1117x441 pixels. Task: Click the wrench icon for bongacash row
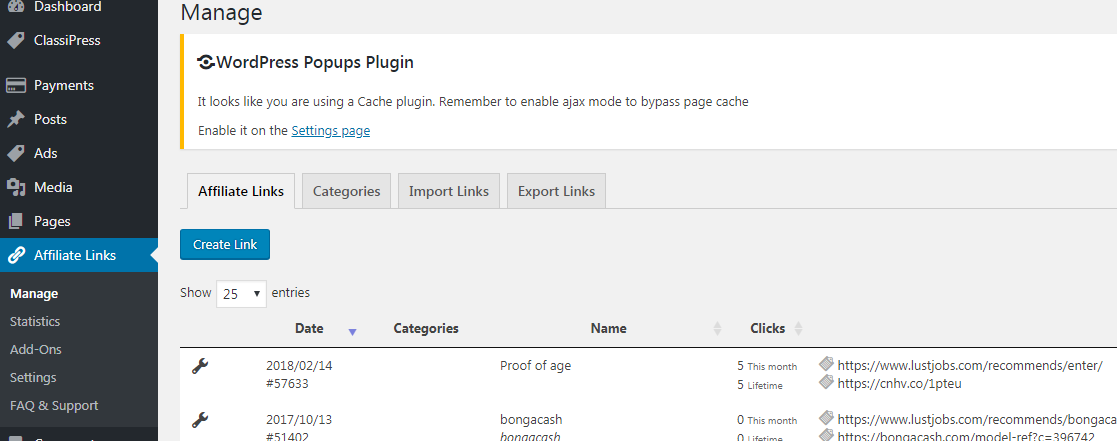200,421
